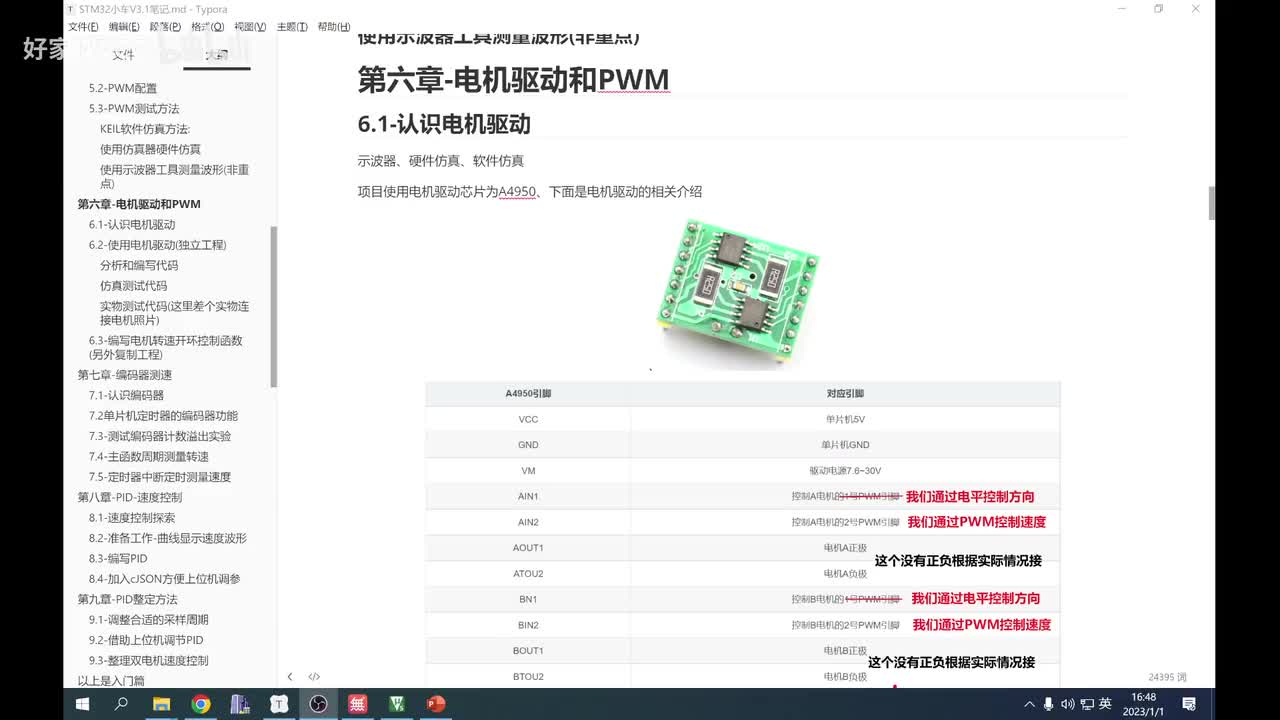Viewport: 1280px width, 720px height.
Task: Open the volume tray control
Action: click(x=1067, y=704)
